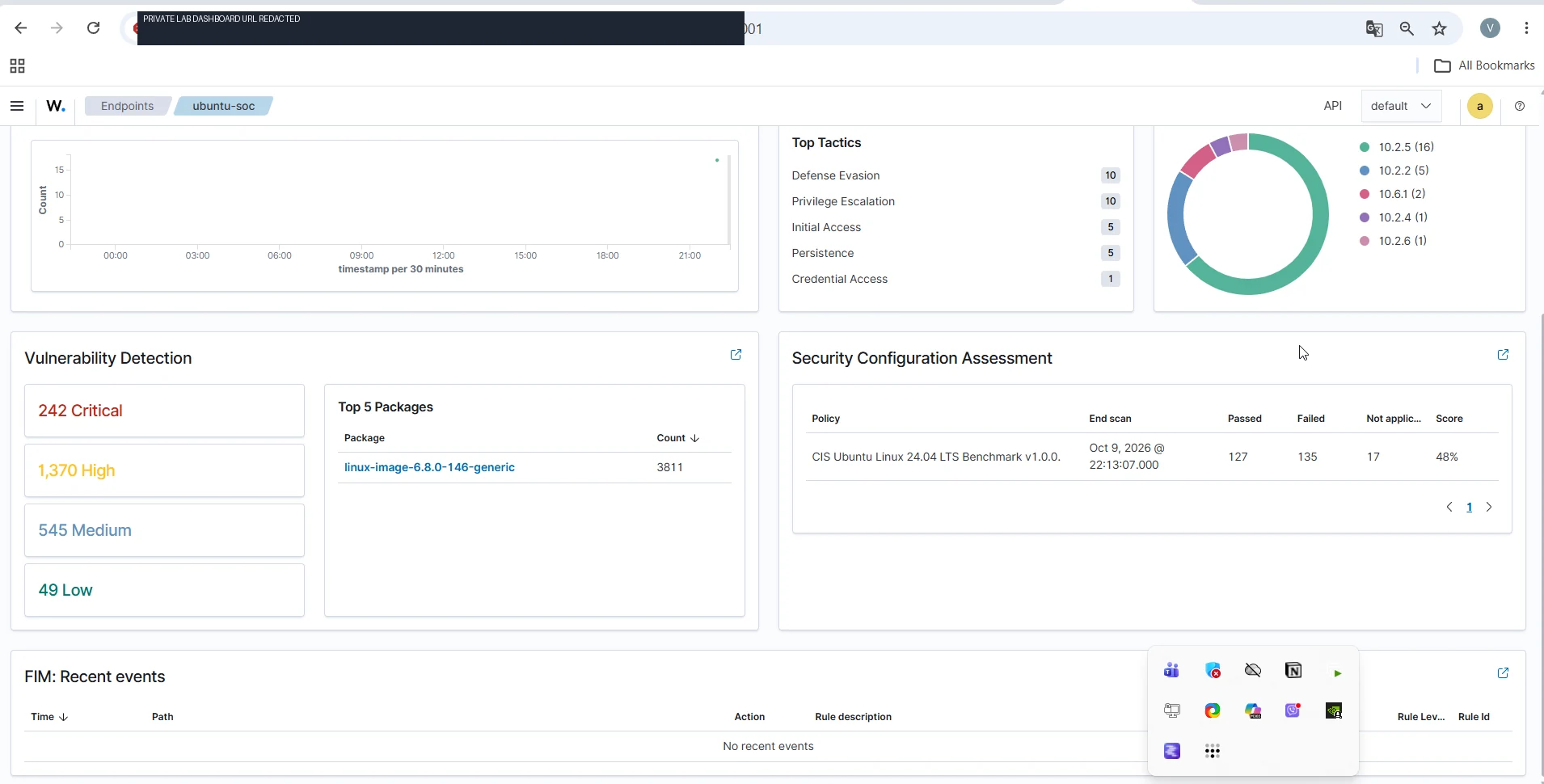1544x784 pixels.
Task: Click the translate page icon
Action: [x=1374, y=29]
